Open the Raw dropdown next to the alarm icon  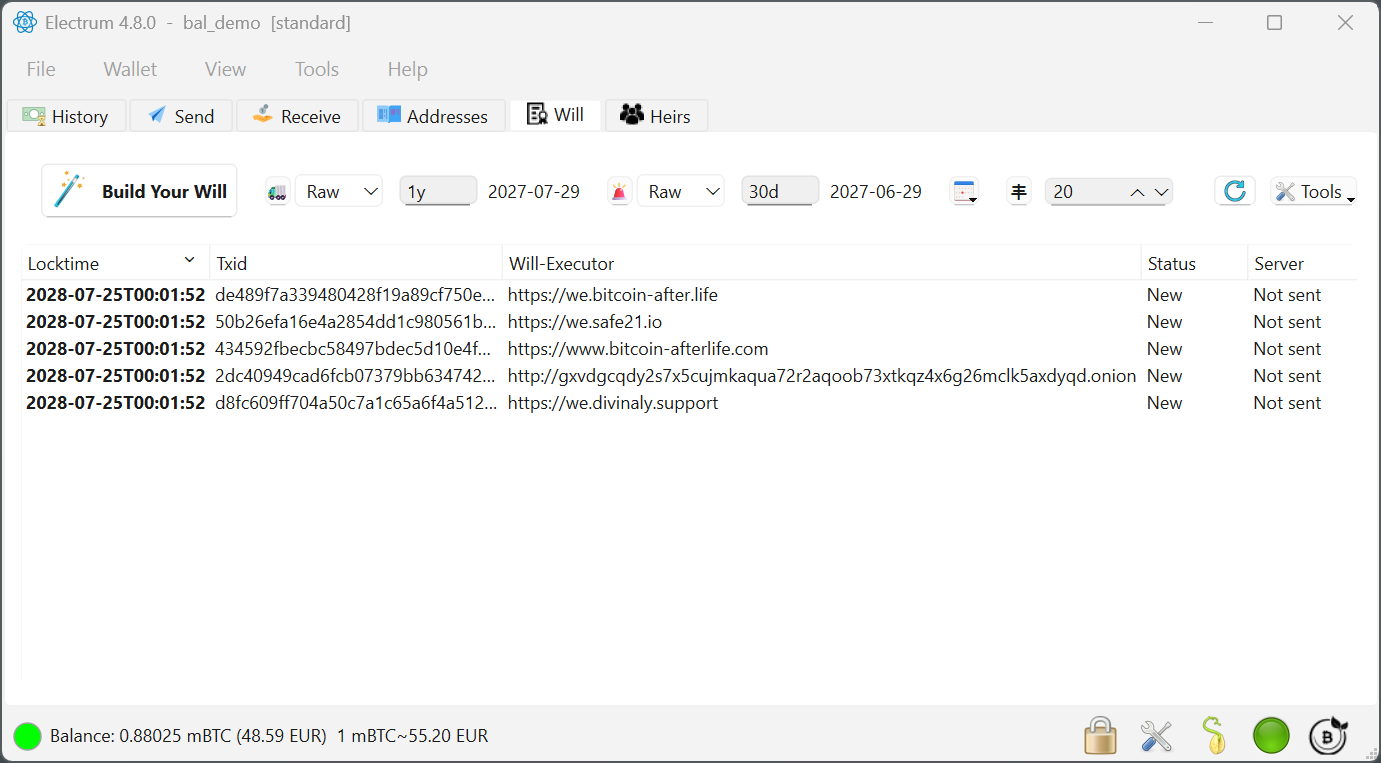point(681,192)
